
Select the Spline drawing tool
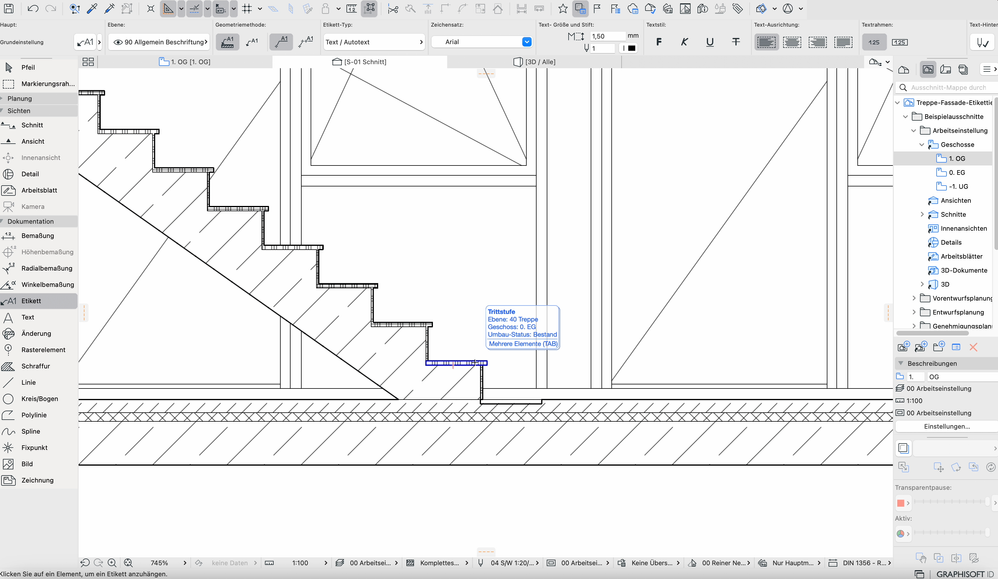(31, 431)
